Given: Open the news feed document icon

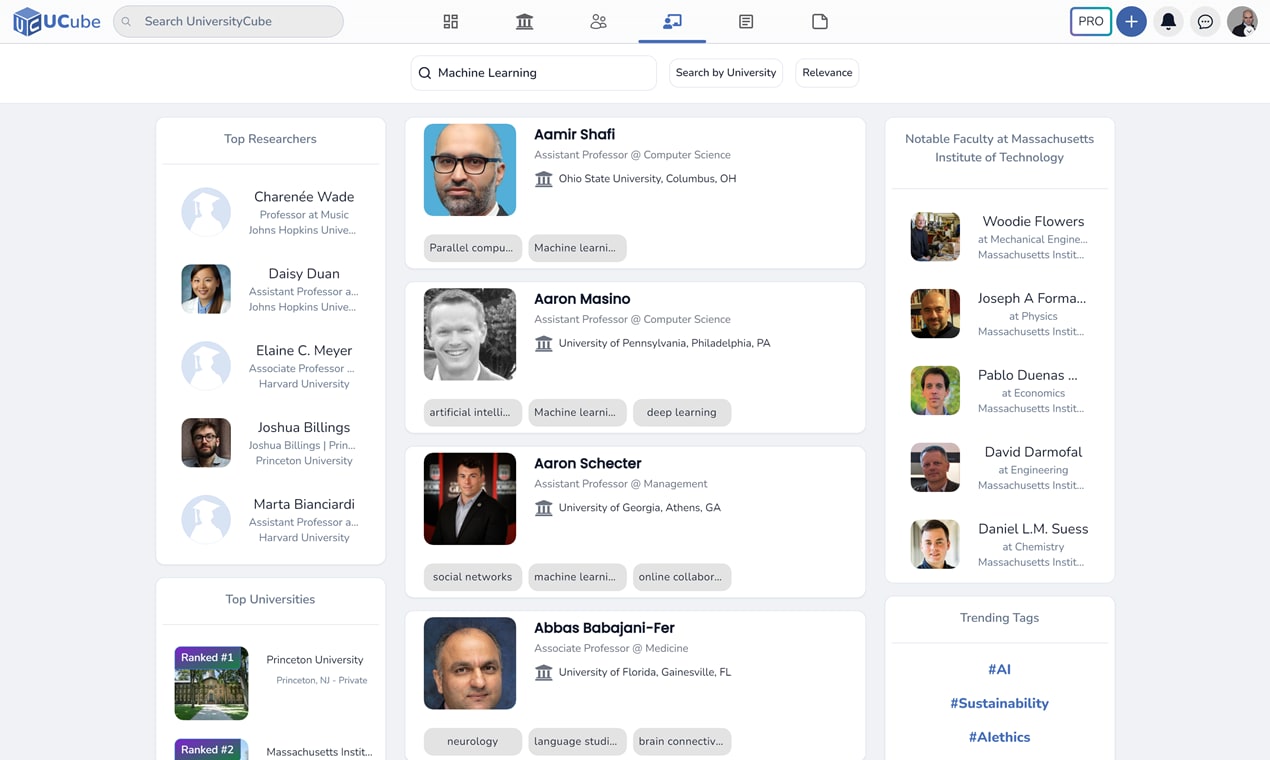Looking at the screenshot, I should [x=746, y=21].
